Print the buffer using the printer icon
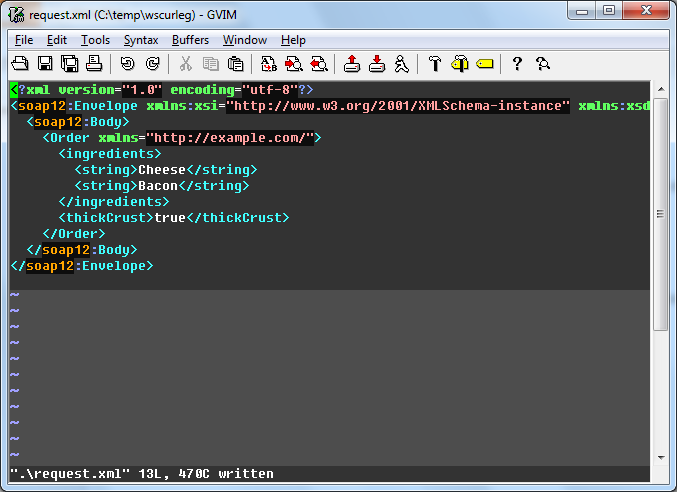 94,64
